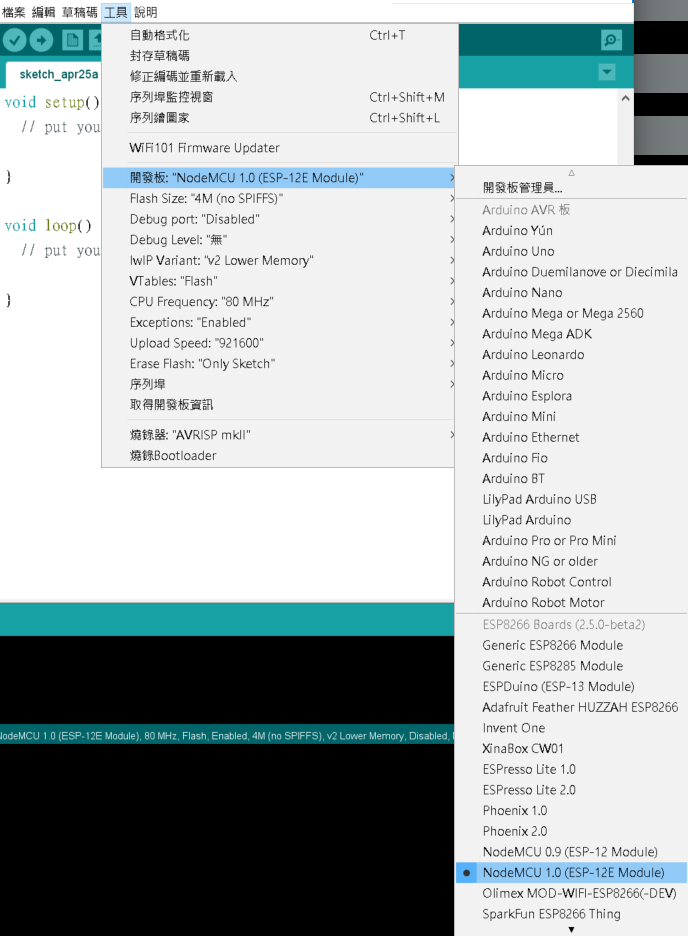This screenshot has width=688, height=936.
Task: Open the 檔案 menu
Action: (x=14, y=12)
